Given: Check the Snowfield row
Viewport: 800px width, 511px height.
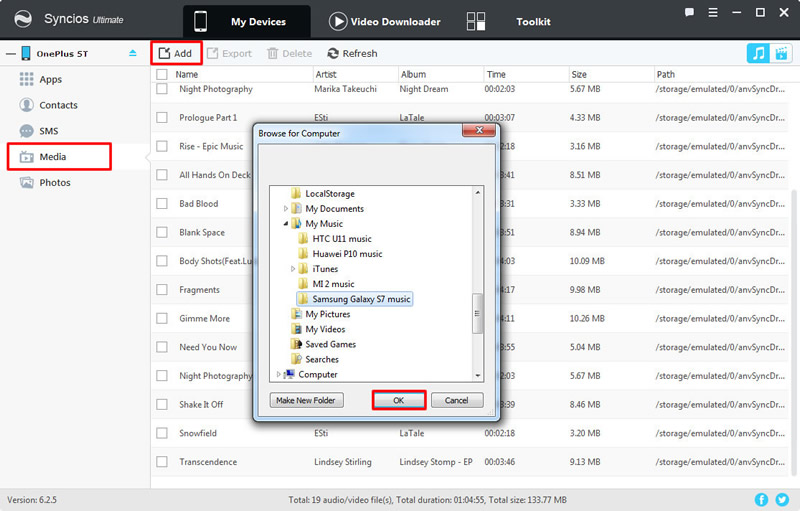Looking at the screenshot, I should [x=162, y=433].
